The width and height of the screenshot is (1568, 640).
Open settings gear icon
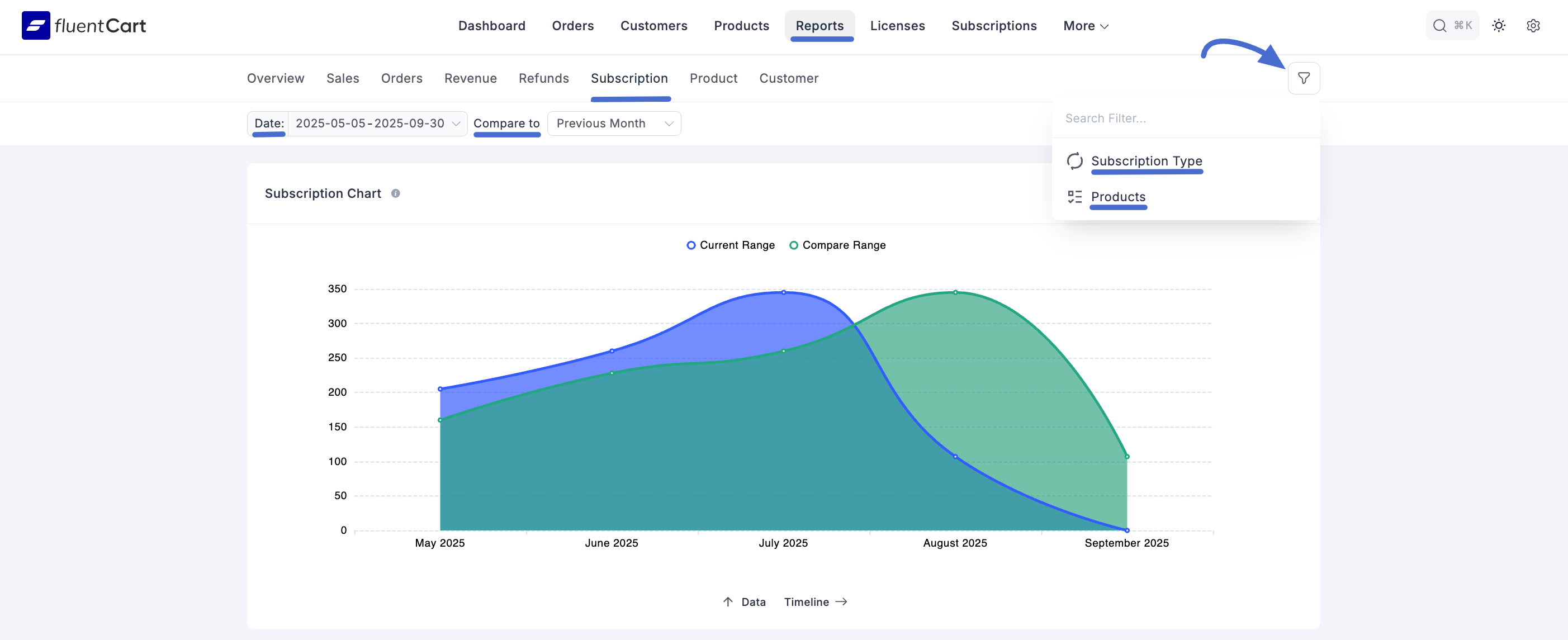click(x=1533, y=26)
